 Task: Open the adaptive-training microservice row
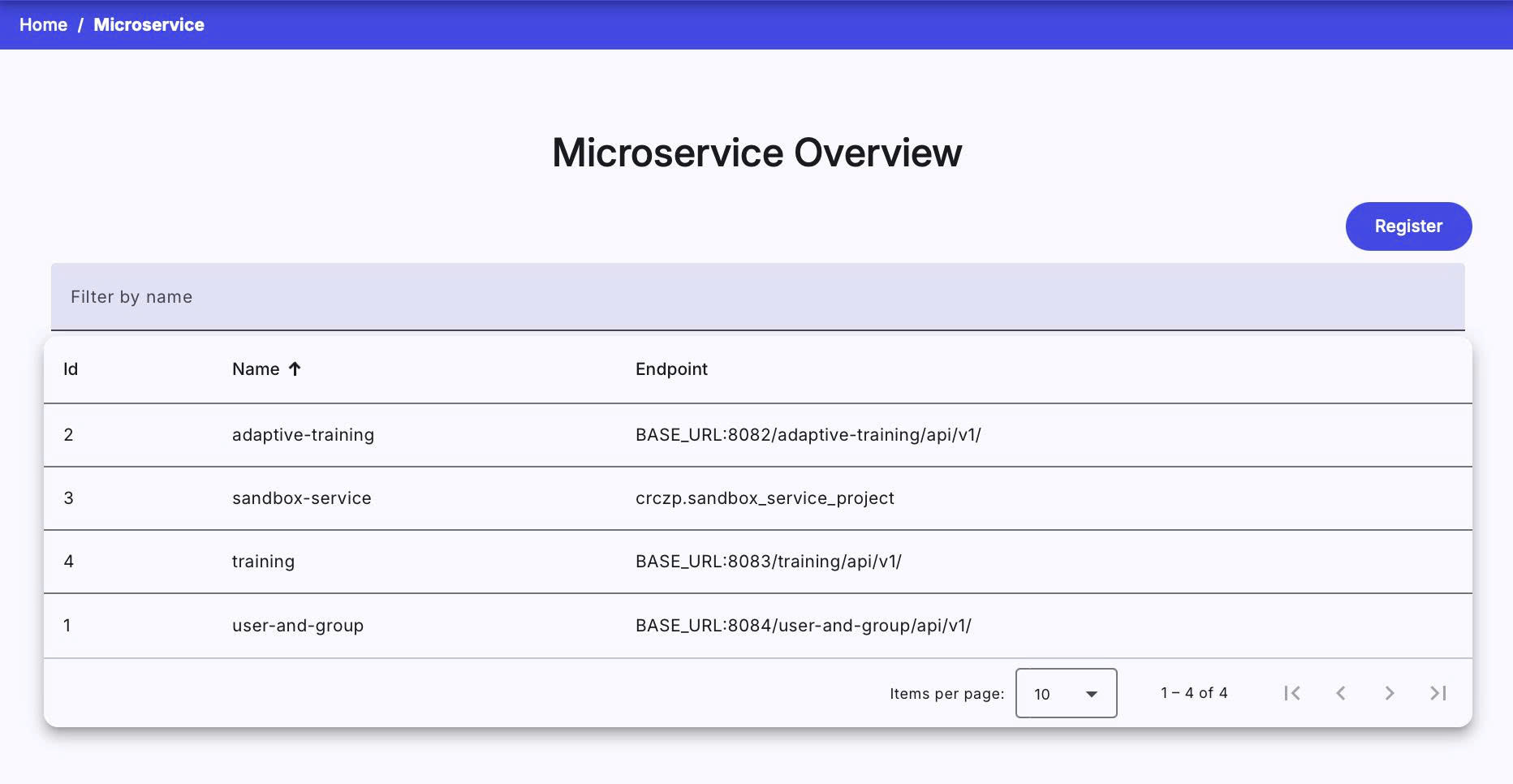303,435
